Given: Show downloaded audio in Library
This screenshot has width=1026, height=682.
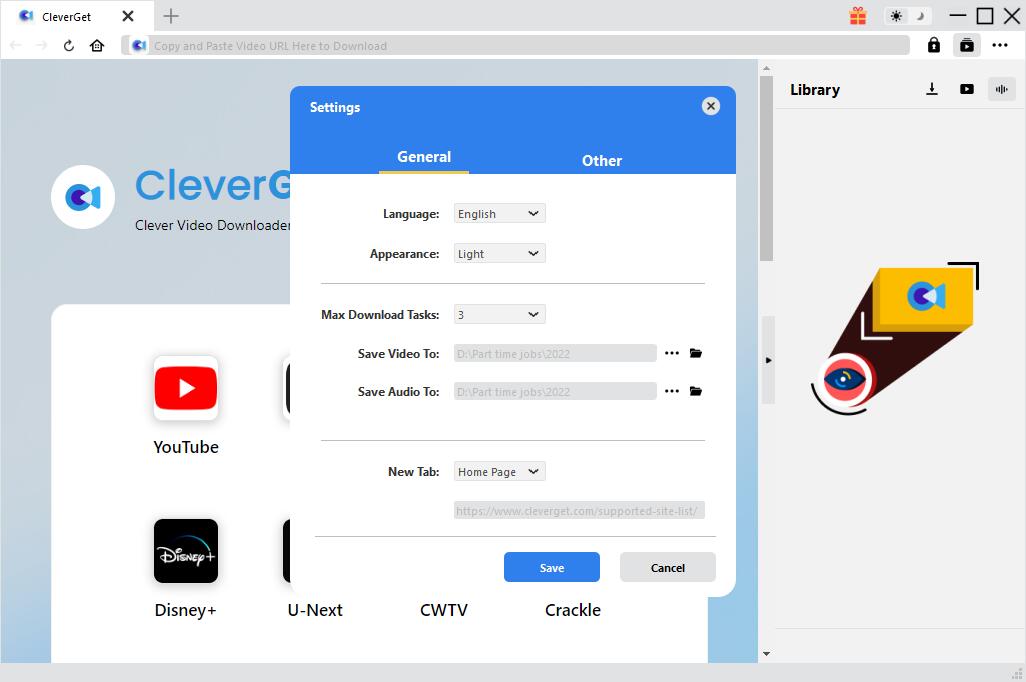Looking at the screenshot, I should [1000, 89].
